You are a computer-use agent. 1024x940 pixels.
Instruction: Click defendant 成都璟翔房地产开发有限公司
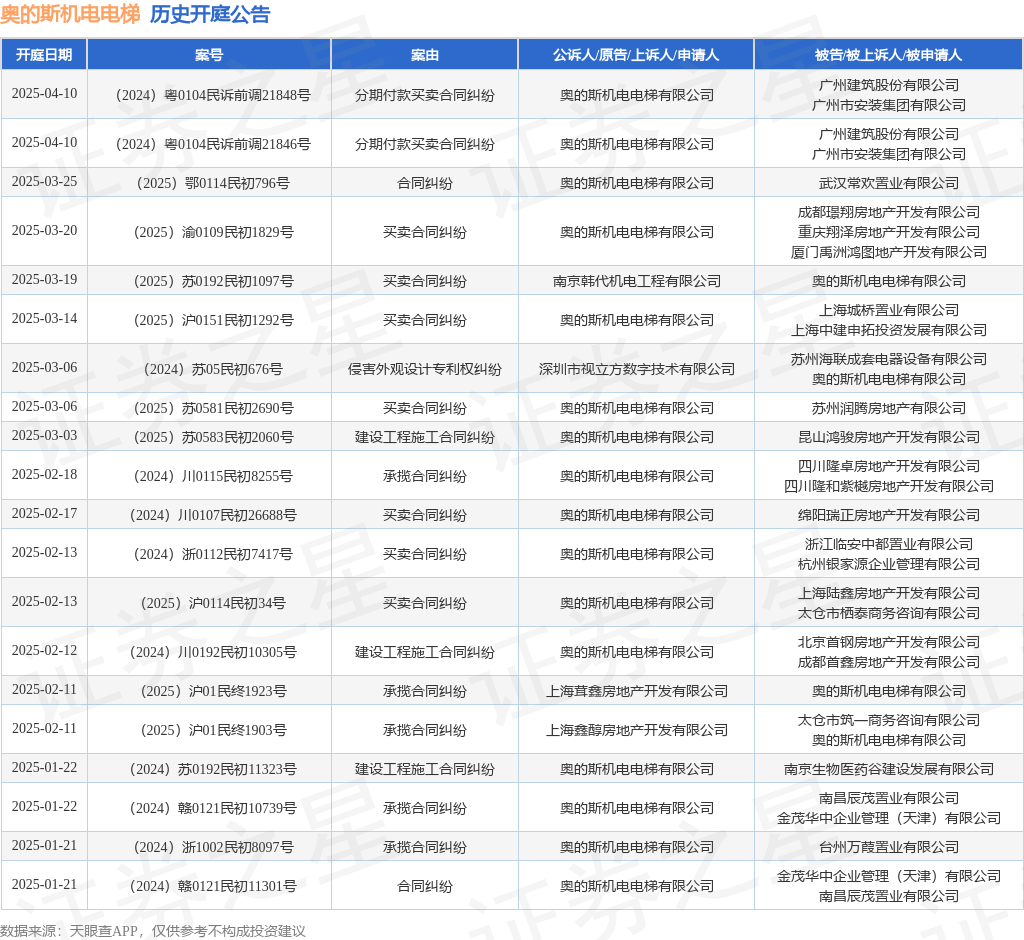point(889,213)
